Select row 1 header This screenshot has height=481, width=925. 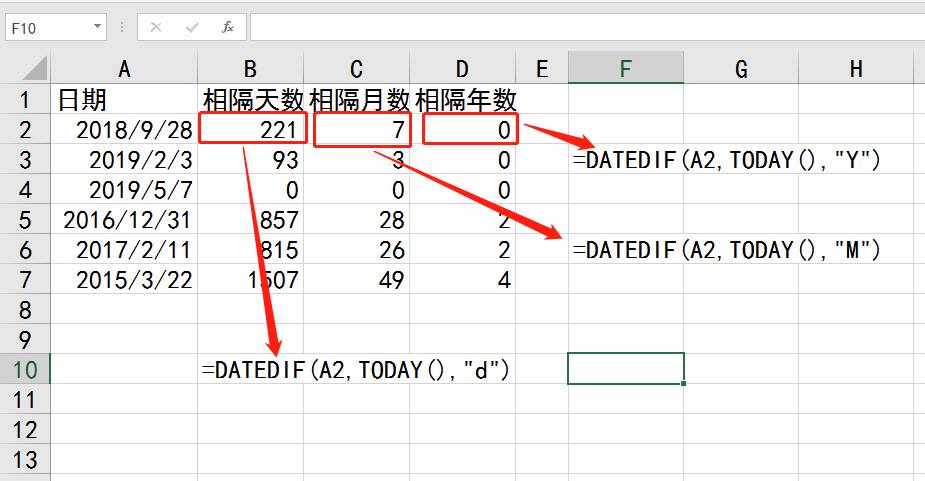25,99
